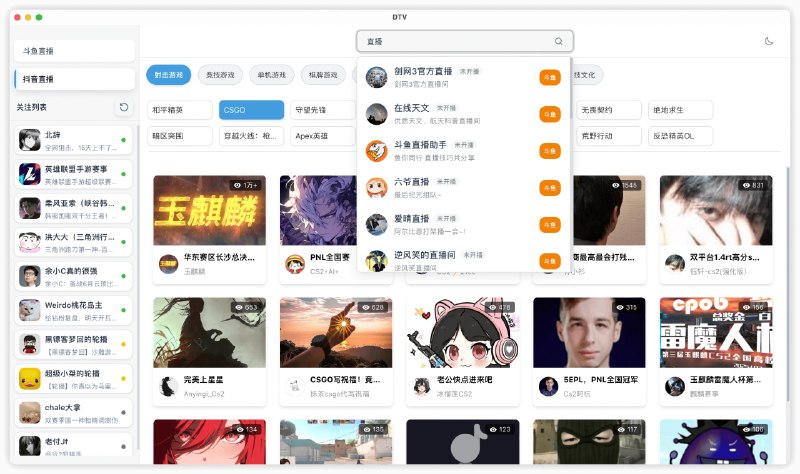Choose the 无畏契约 game tag
Image resolution: width=800 pixels, height=474 pixels.
click(609, 110)
